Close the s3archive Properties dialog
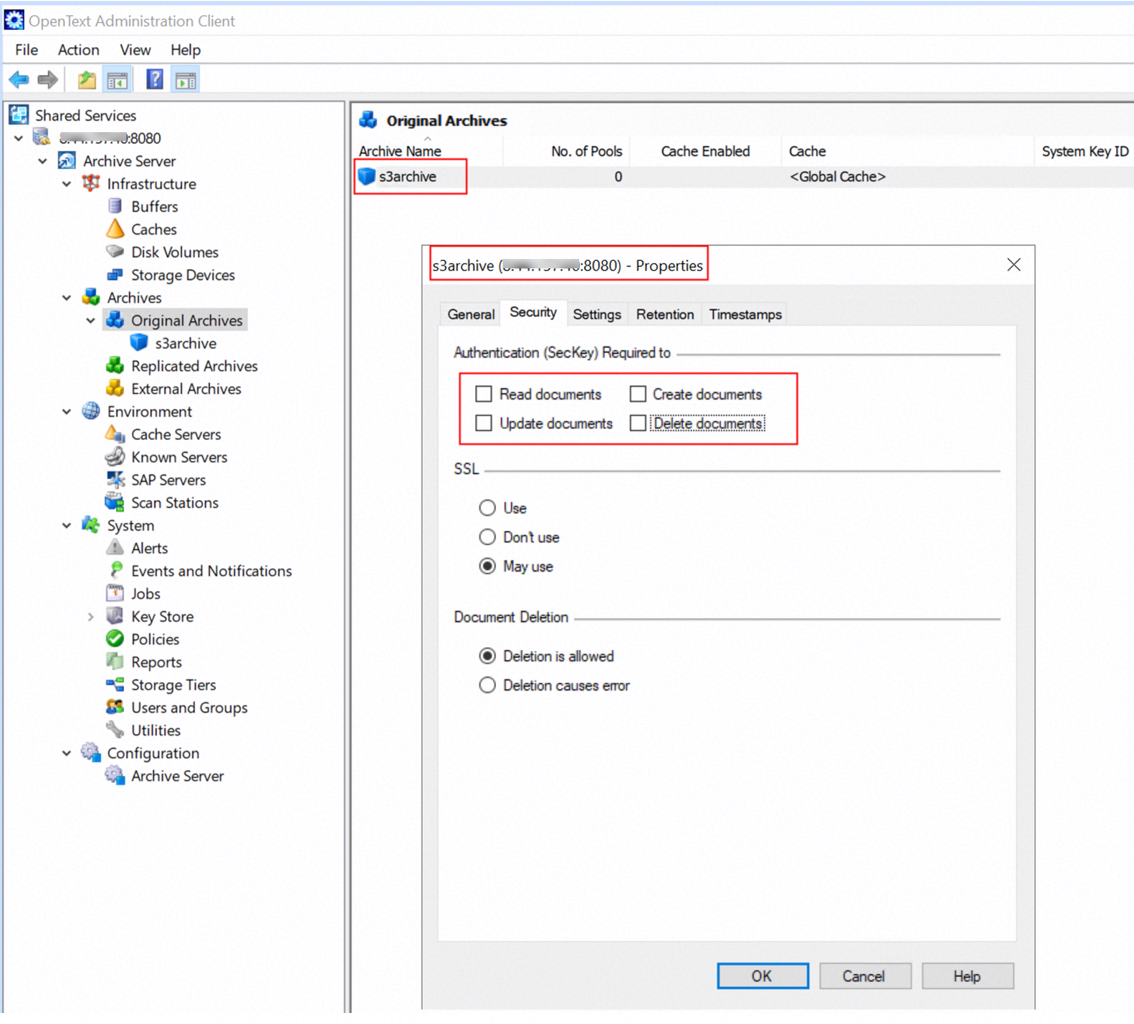Screen dimensions: 1134x1024 (x=1014, y=265)
